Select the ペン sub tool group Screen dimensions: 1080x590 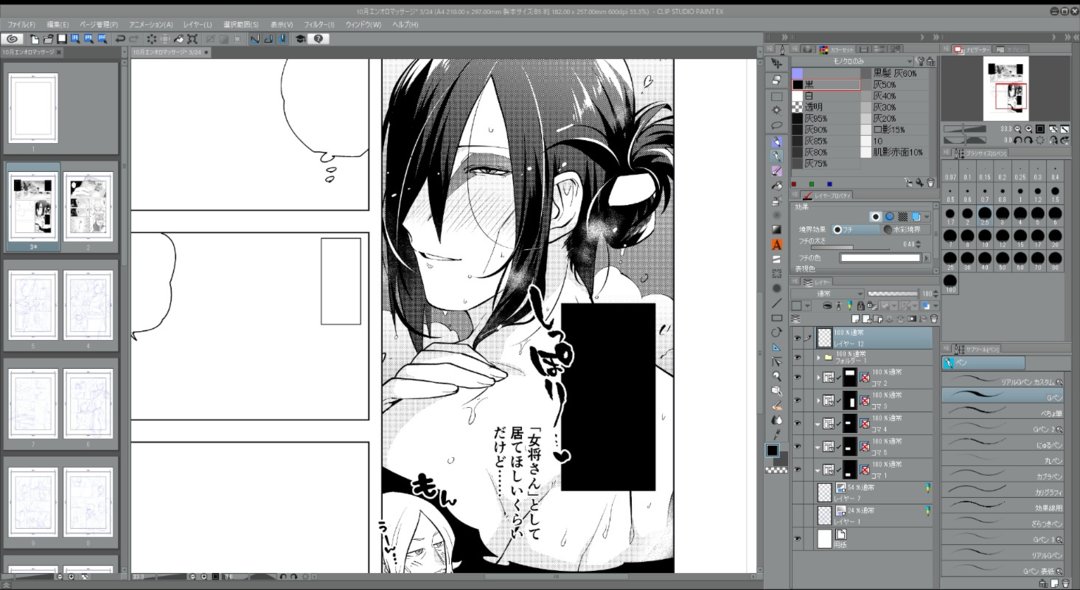983,363
